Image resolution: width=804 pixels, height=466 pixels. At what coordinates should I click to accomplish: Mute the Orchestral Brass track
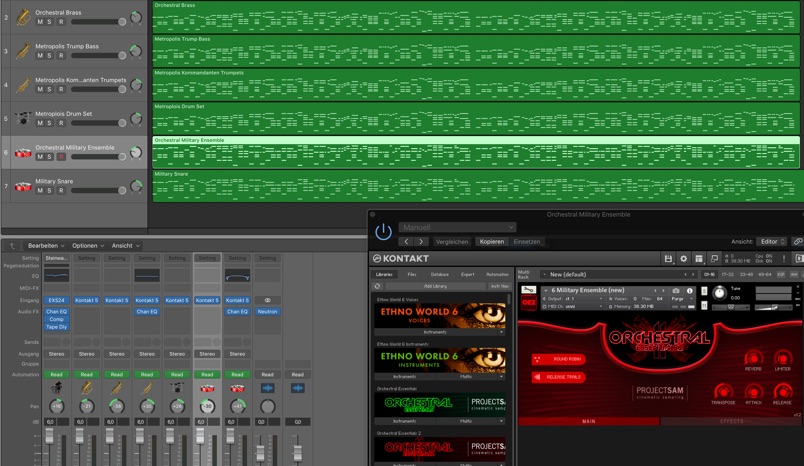coord(40,22)
